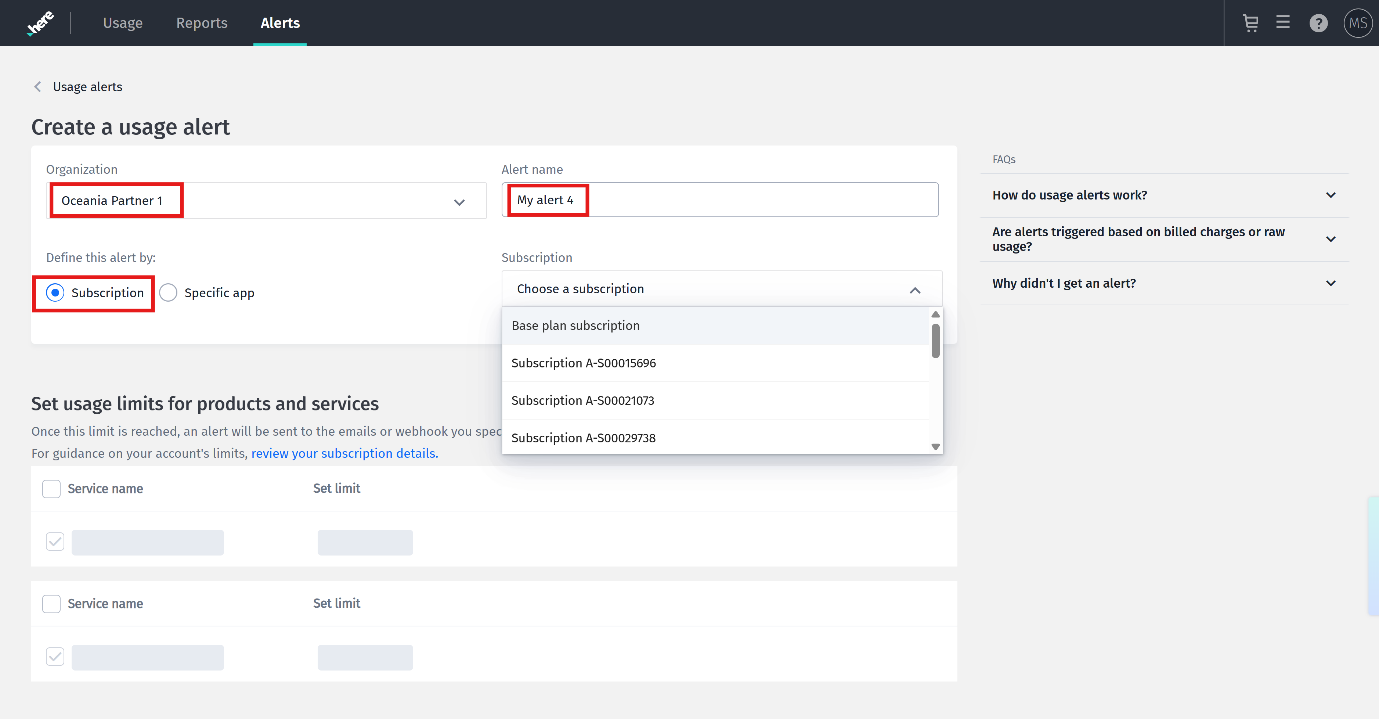This screenshot has width=1379, height=719.
Task: Click the dropdown list scroll down arrow
Action: point(936,447)
